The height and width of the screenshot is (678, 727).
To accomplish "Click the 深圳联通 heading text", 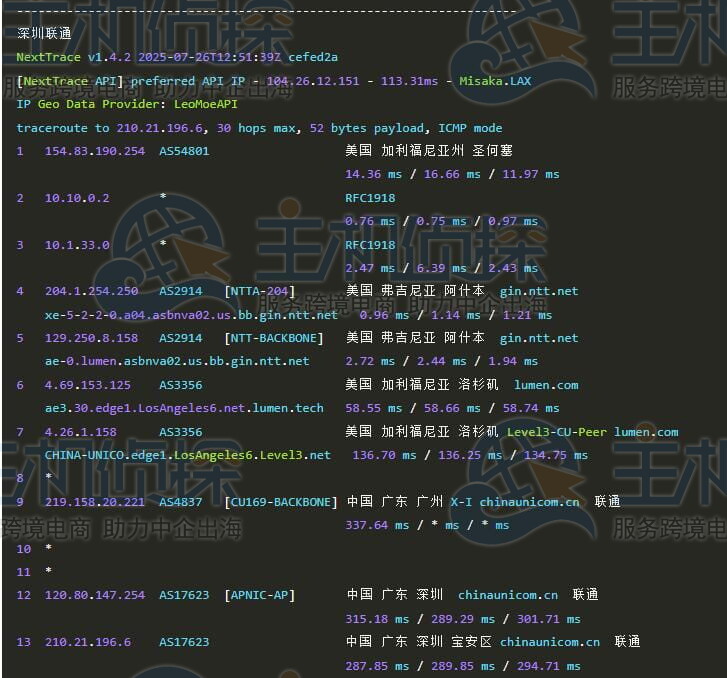I will (x=44, y=33).
